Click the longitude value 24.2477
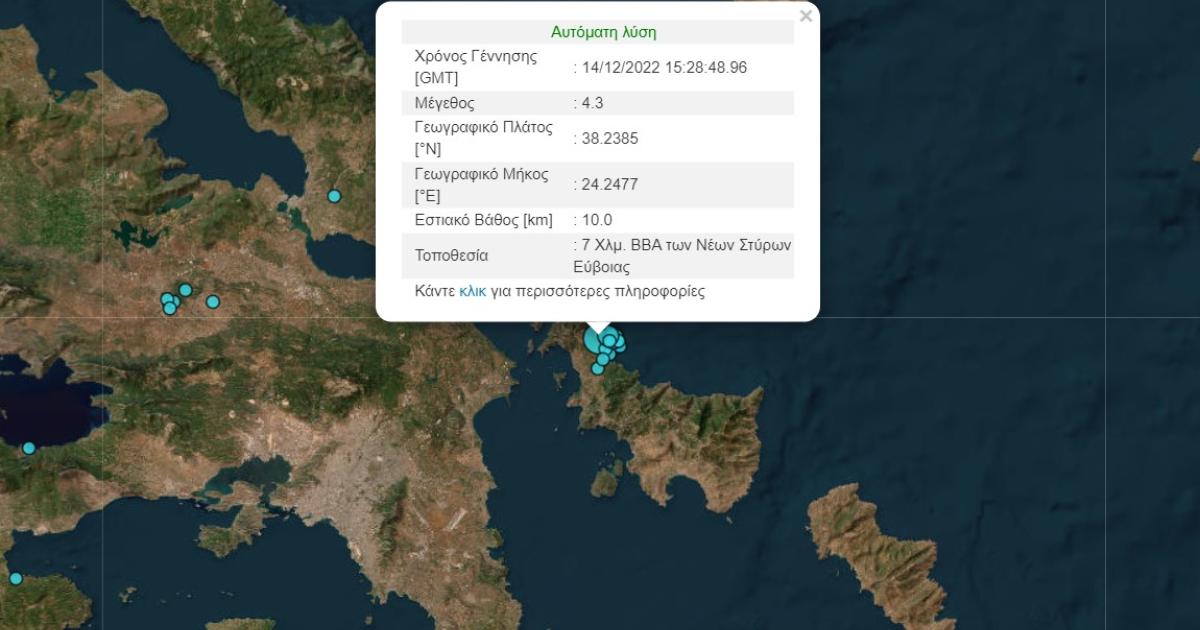 tap(609, 184)
